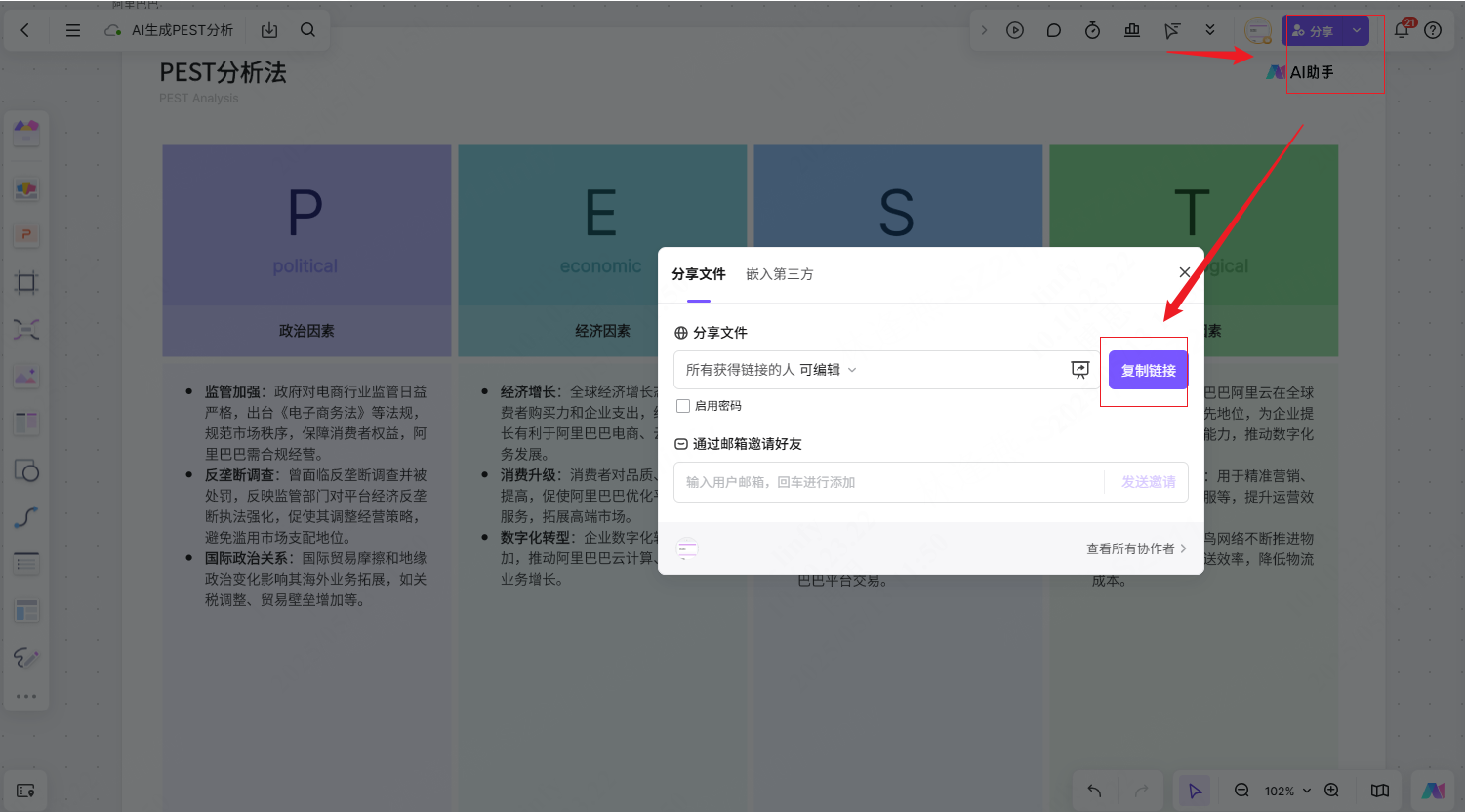Open the AI image tool in sidebar
This screenshot has width=1465, height=812.
pos(26,376)
